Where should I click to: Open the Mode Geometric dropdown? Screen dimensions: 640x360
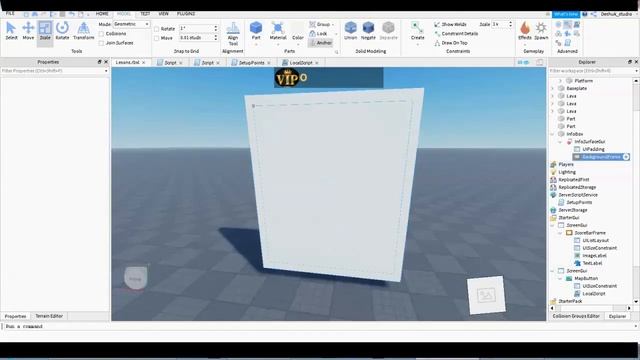tap(131, 24)
